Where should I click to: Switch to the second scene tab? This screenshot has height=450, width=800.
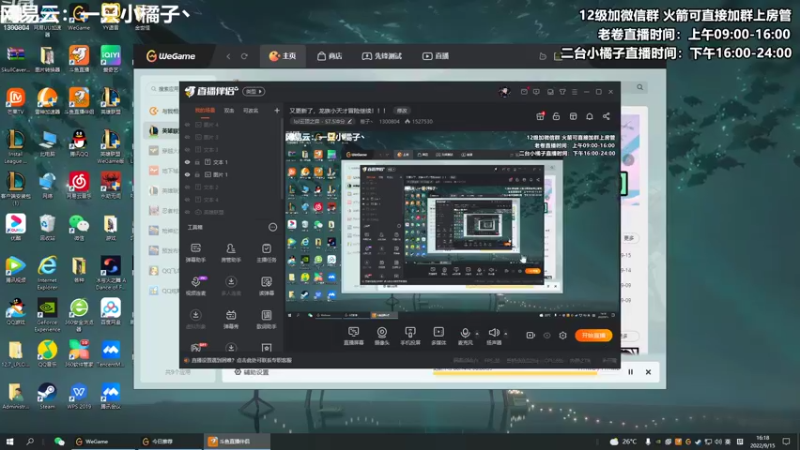[229, 111]
